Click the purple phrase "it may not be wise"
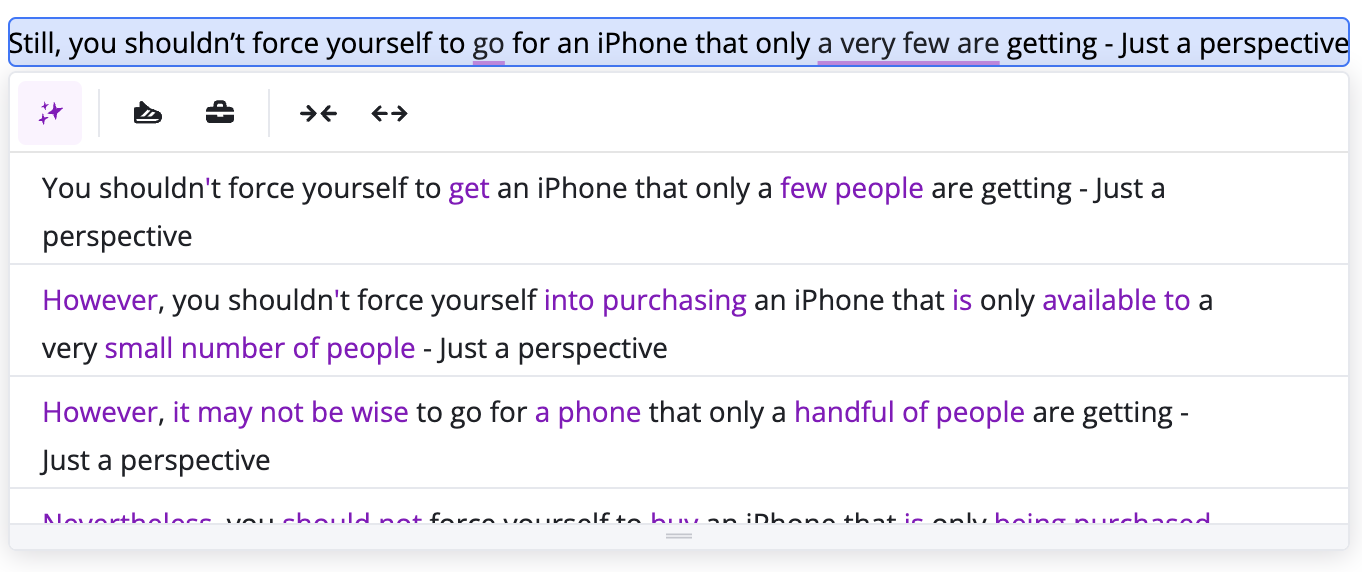The height and width of the screenshot is (572, 1362). pyautogui.click(x=290, y=413)
